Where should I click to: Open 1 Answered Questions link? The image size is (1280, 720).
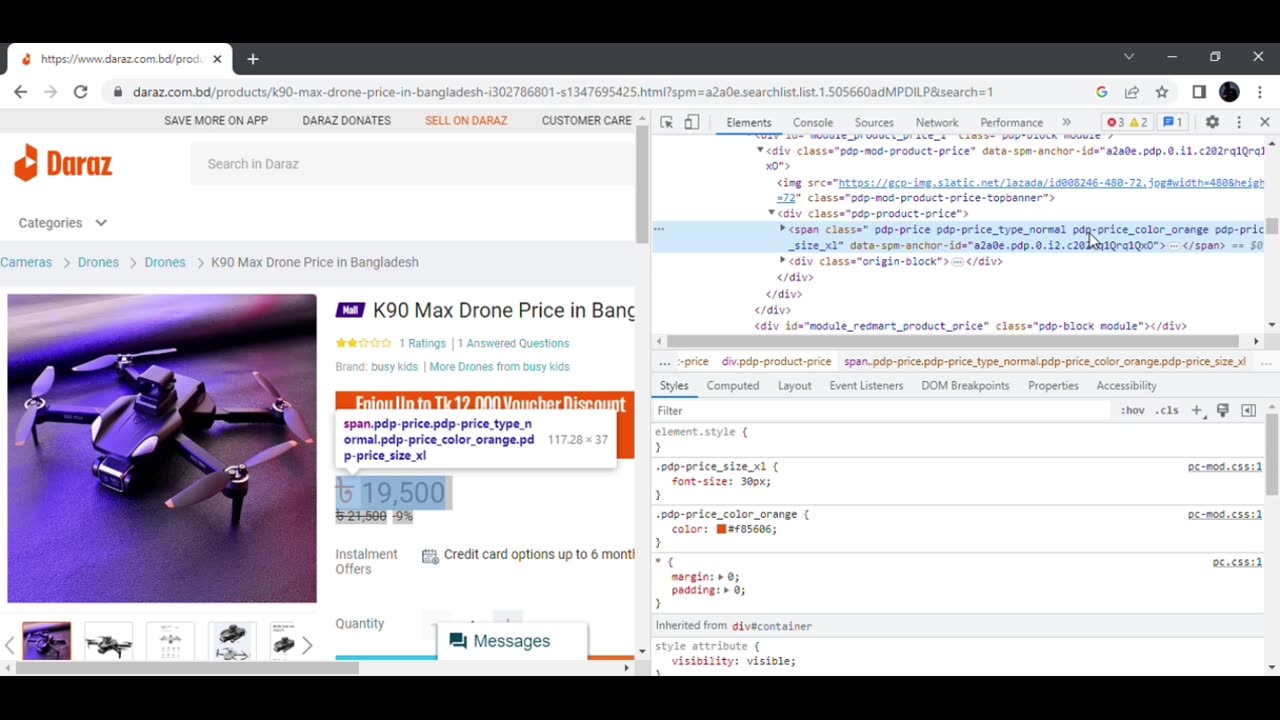tap(513, 343)
